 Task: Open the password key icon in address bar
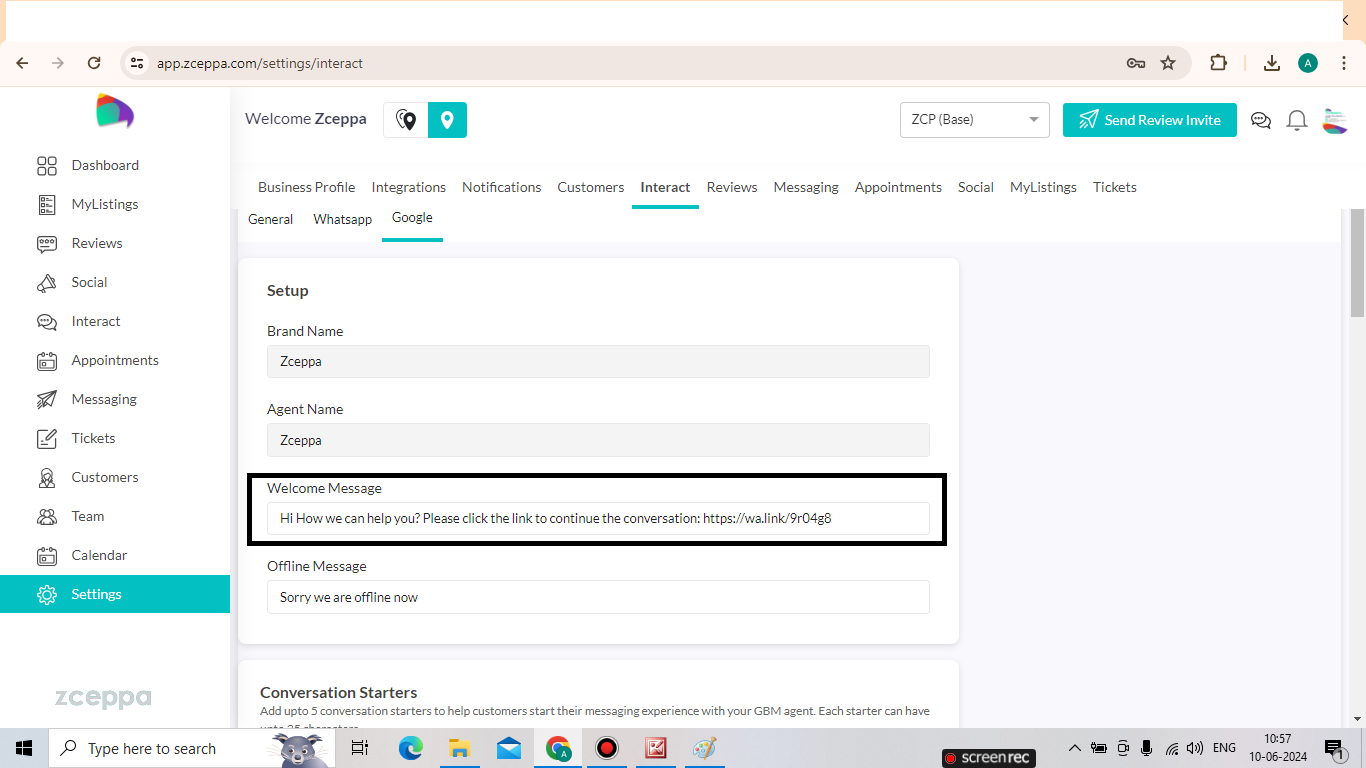pos(1136,63)
